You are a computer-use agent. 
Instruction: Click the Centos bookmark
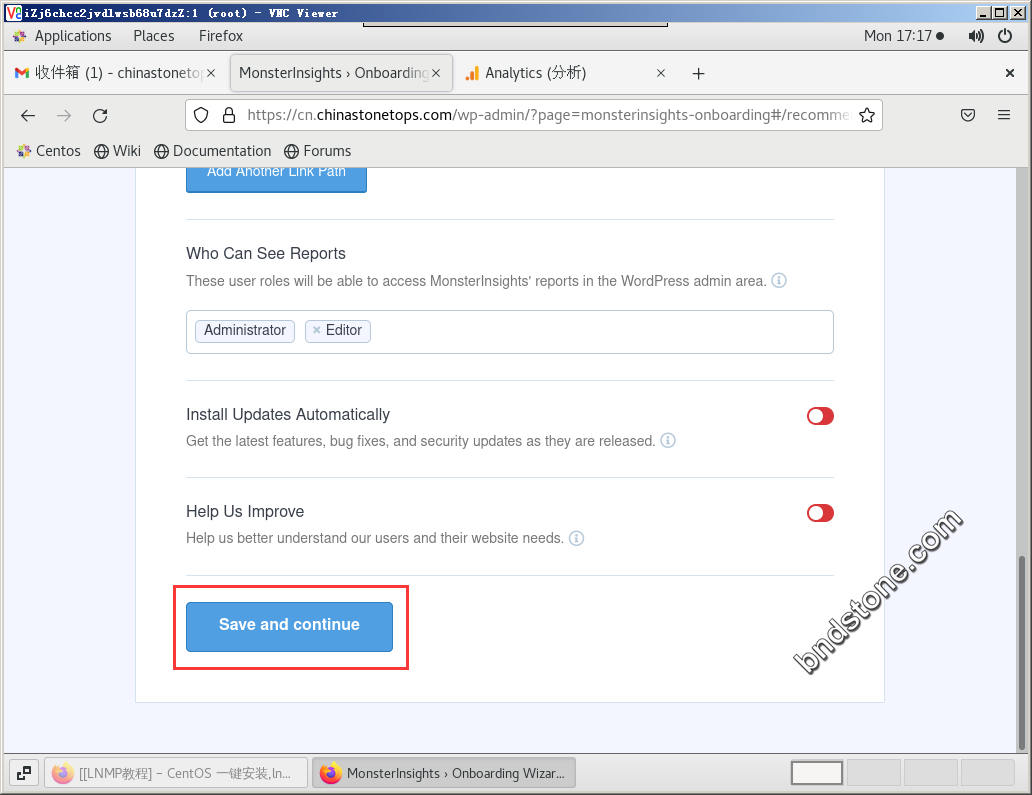(48, 151)
